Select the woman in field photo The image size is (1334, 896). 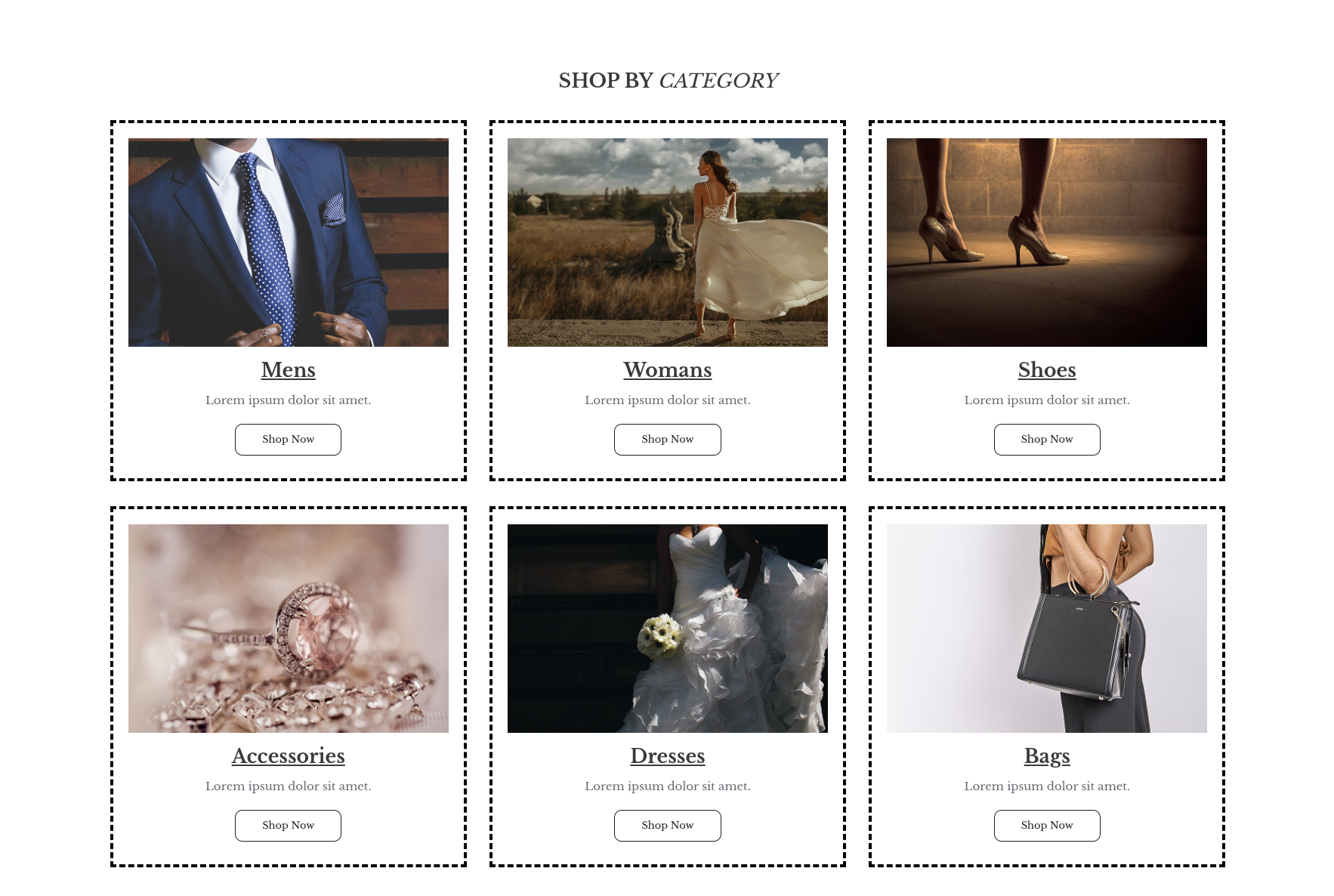tap(668, 243)
